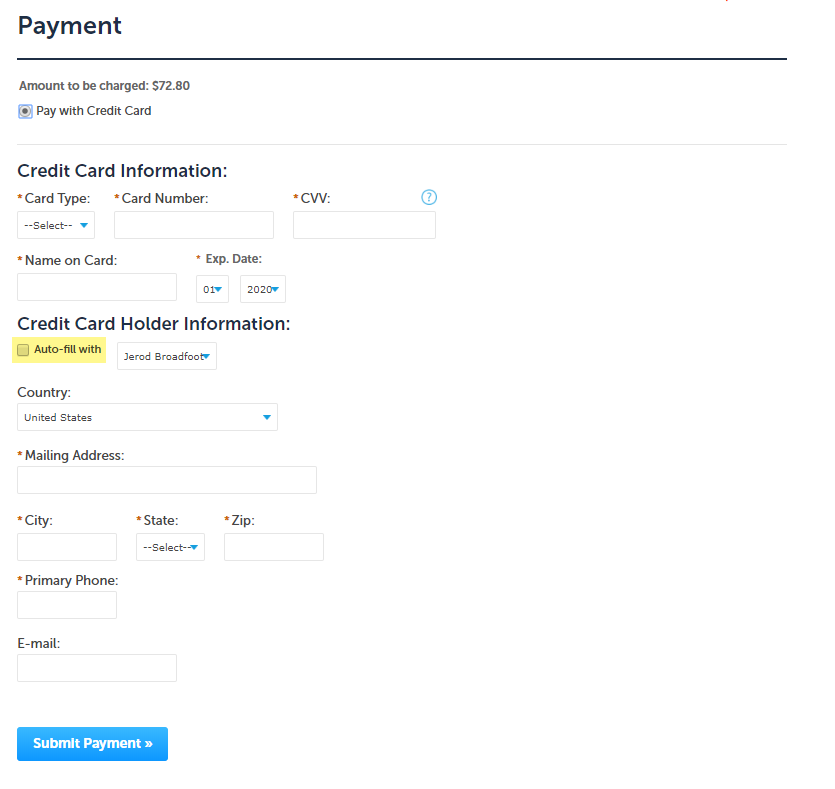Image resolution: width=835 pixels, height=789 pixels.
Task: Open the expiration year dropdown
Action: coord(263,289)
